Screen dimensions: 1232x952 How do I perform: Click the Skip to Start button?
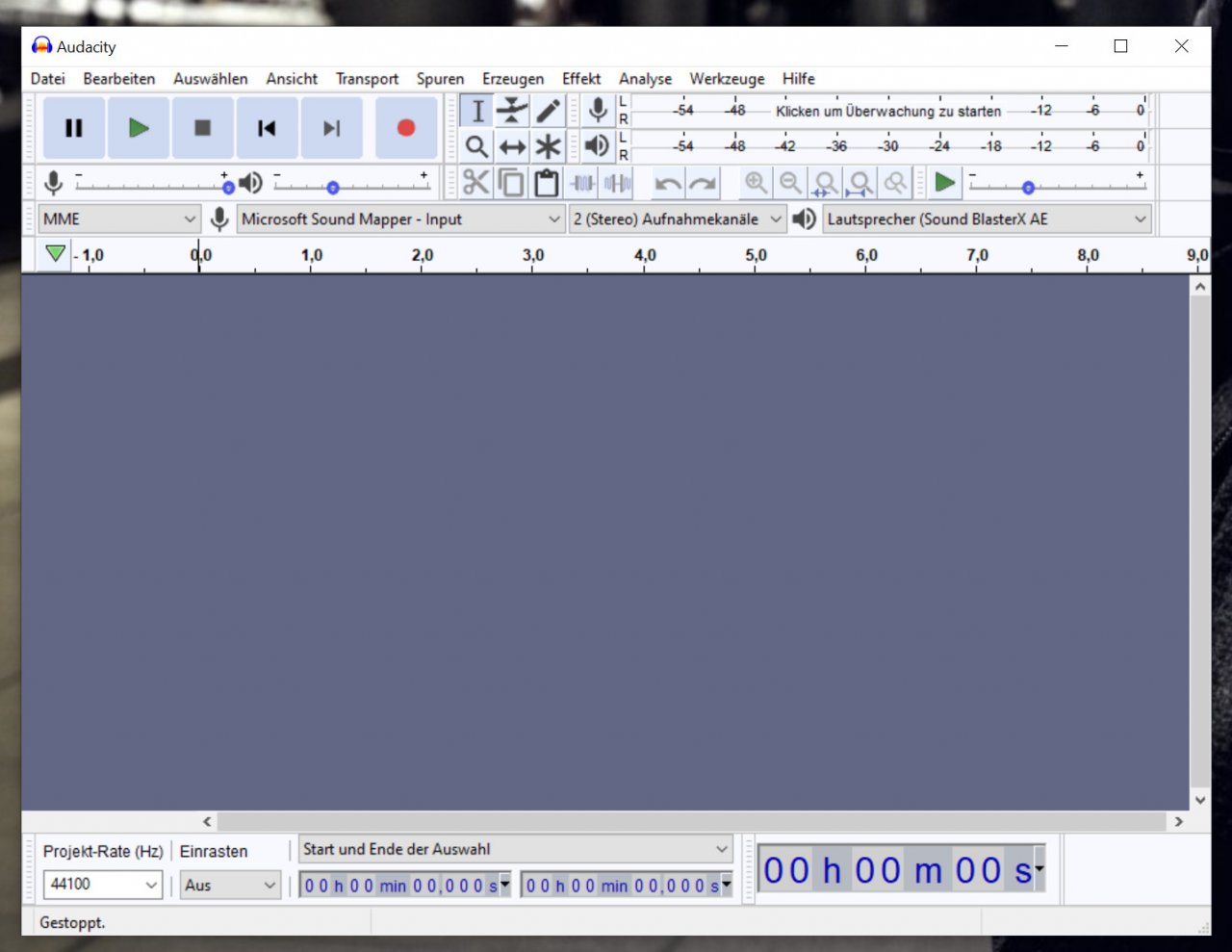tap(267, 128)
